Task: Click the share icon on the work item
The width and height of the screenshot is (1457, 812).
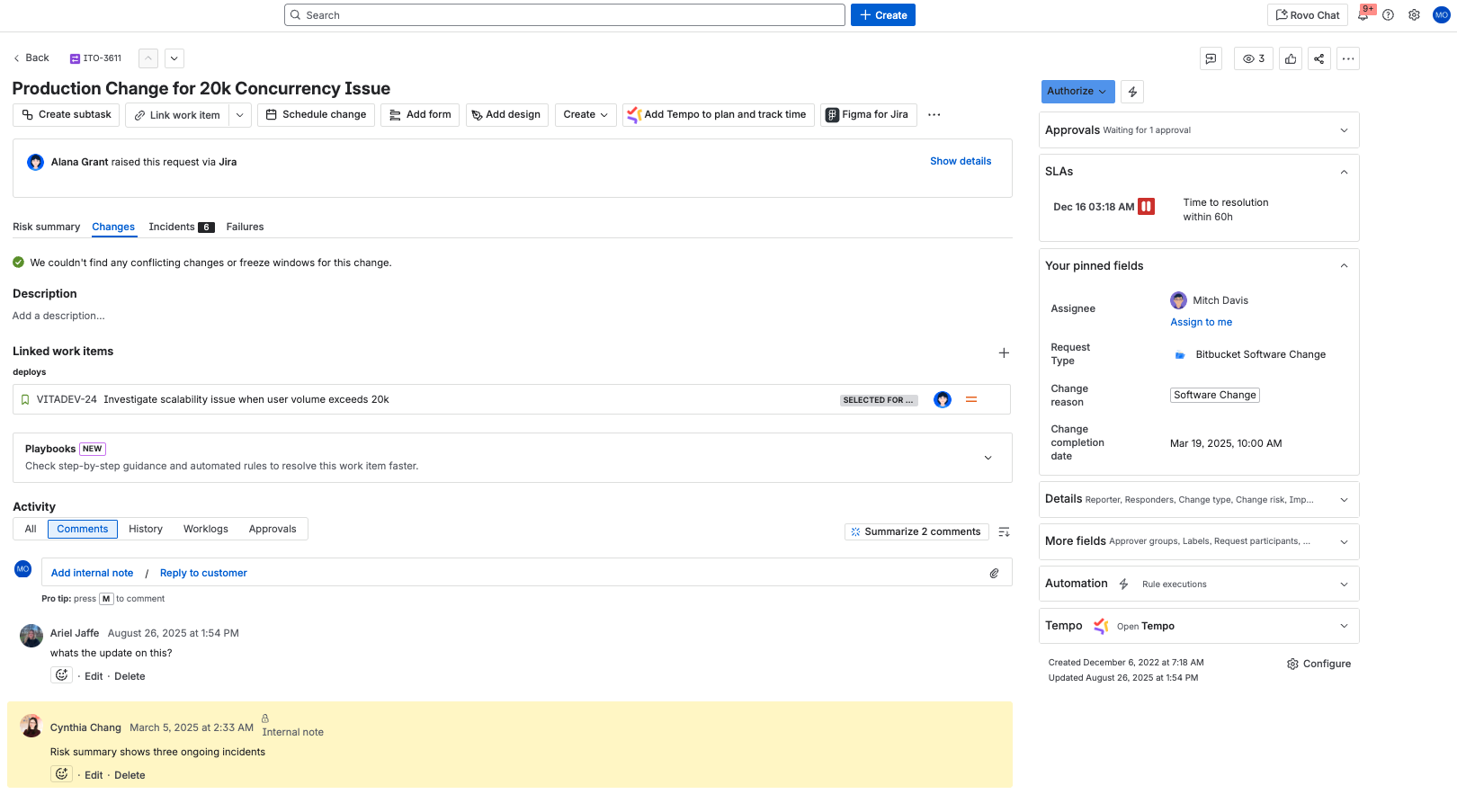Action: tap(1318, 58)
